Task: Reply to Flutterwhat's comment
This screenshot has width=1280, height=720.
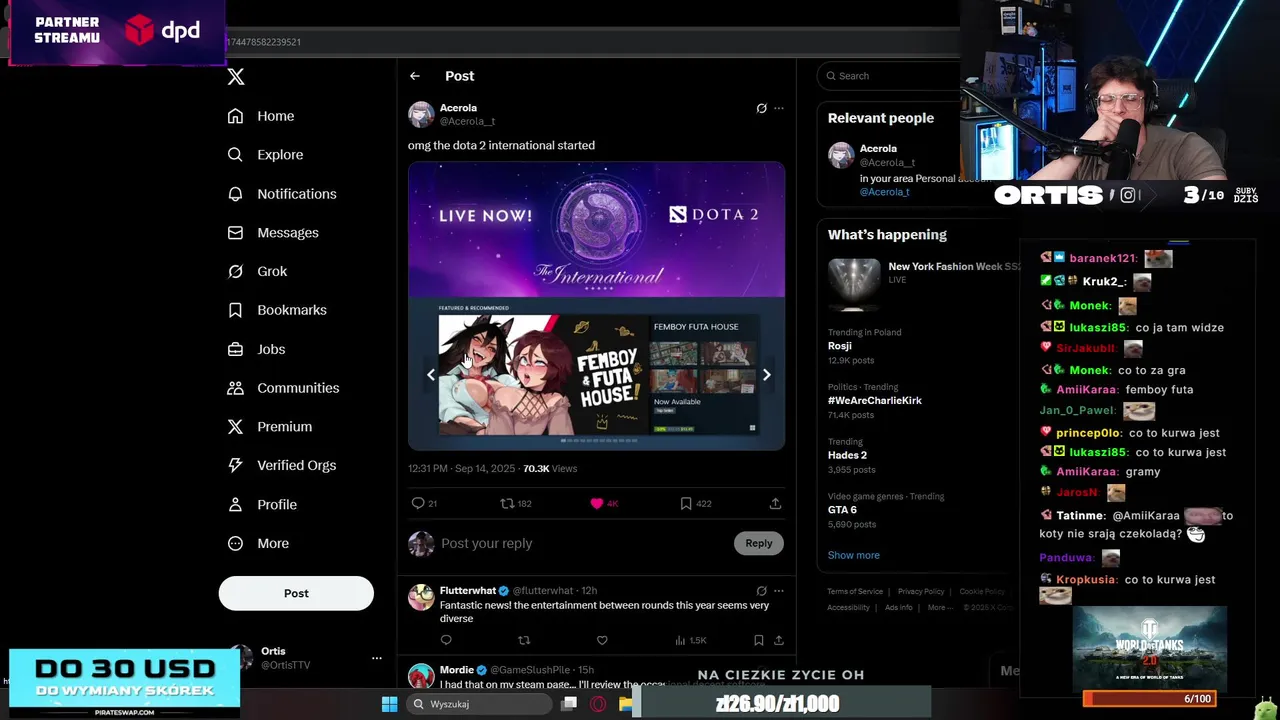Action: (446, 640)
